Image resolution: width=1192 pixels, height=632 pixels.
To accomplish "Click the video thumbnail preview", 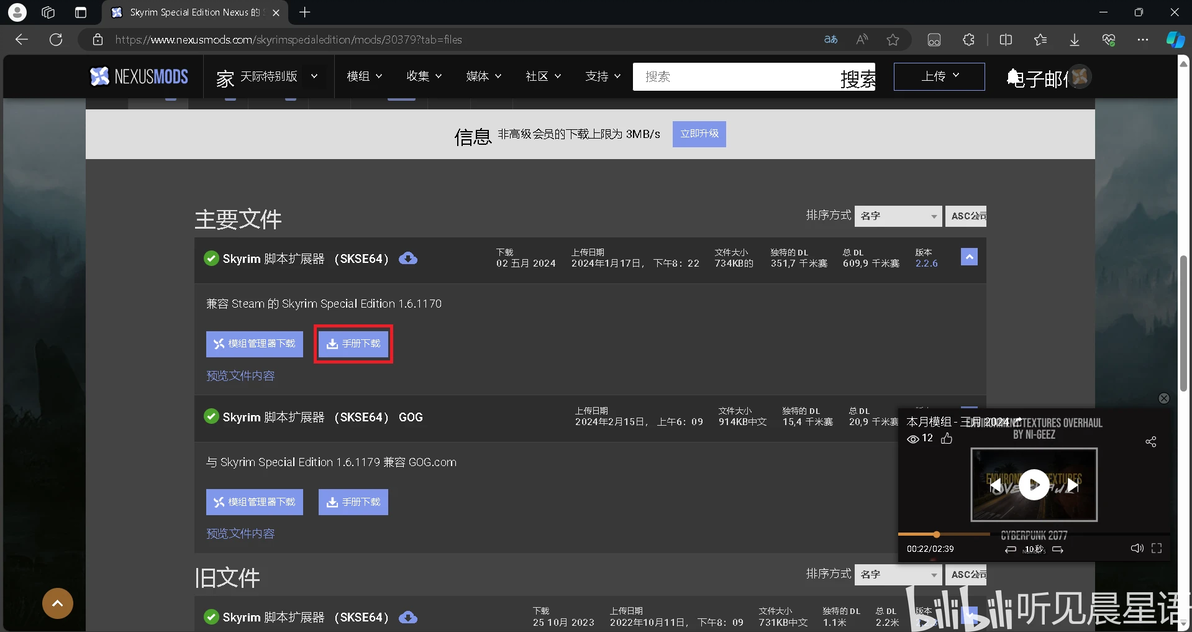I will point(1034,484).
